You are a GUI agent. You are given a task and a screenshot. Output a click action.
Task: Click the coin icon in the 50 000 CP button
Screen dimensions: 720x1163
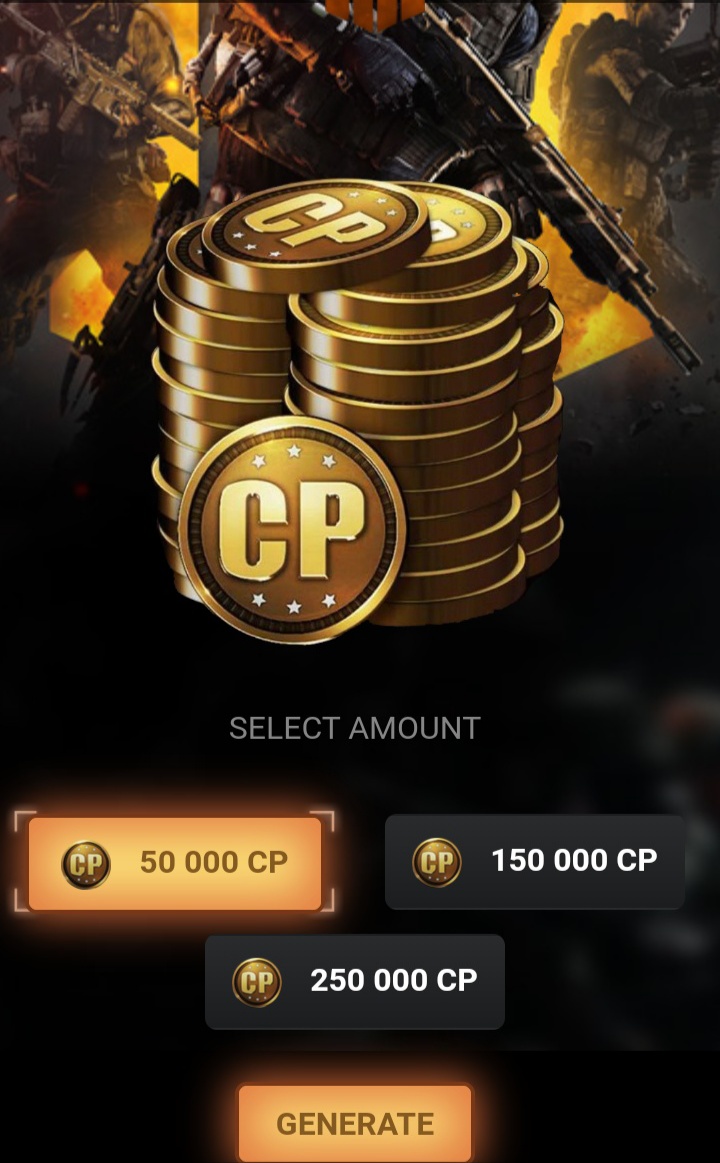click(x=86, y=864)
